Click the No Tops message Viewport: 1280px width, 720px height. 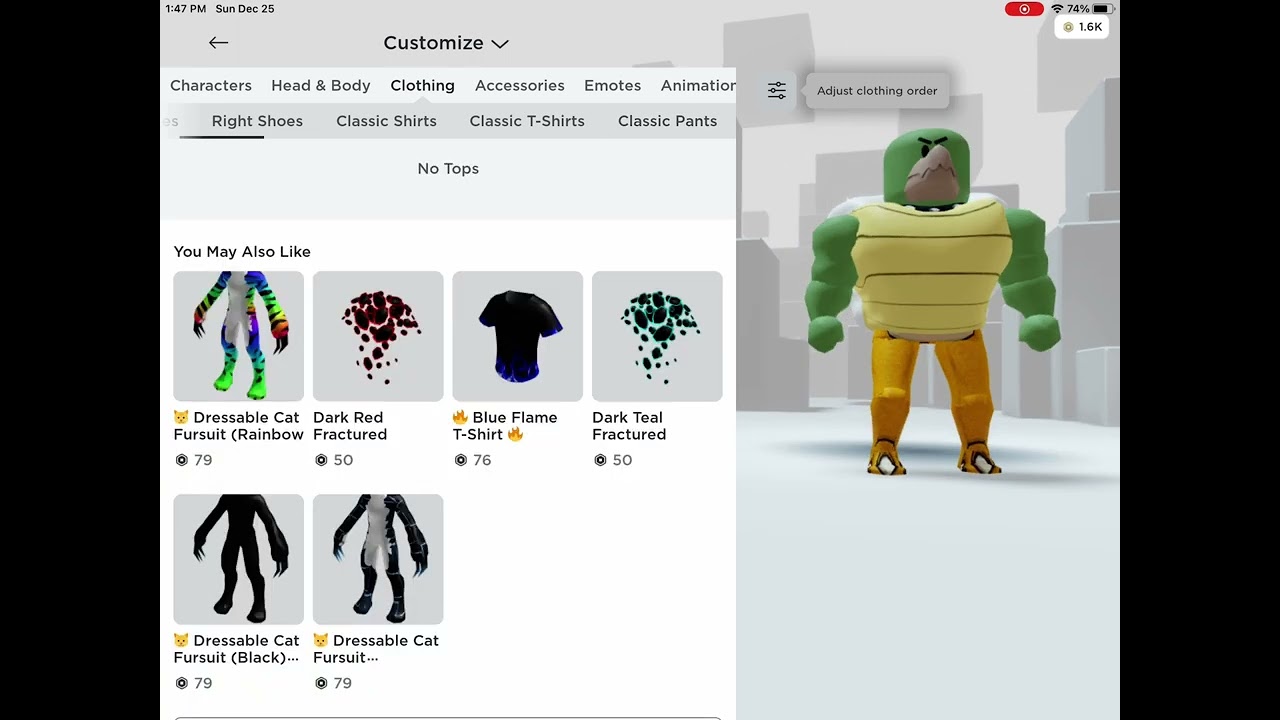448,169
